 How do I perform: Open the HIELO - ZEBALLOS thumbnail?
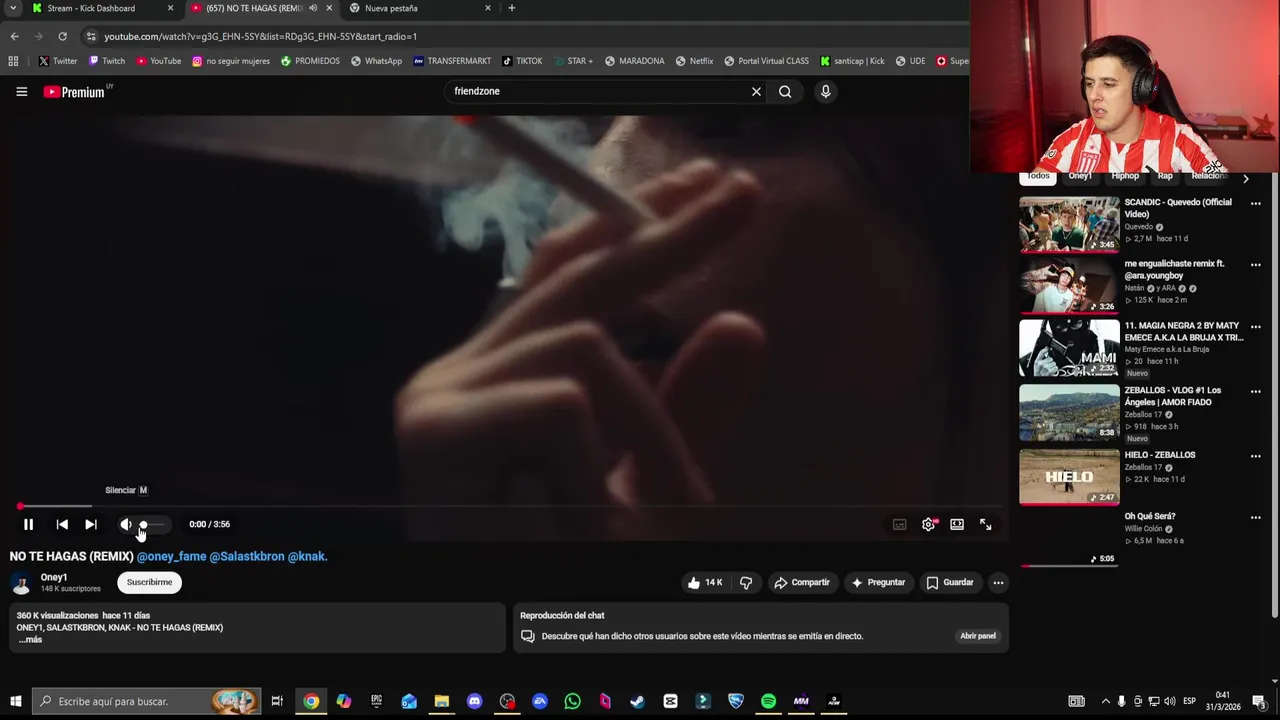click(1069, 477)
